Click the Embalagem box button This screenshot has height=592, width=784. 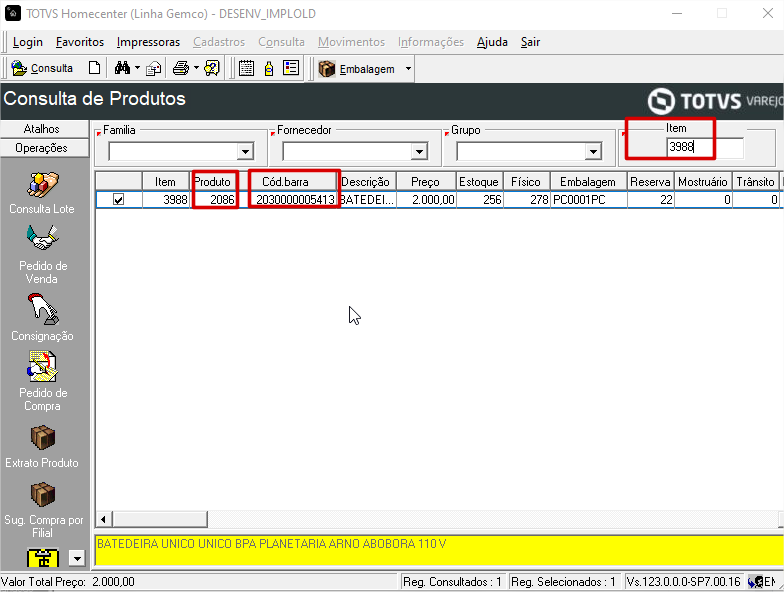tap(356, 68)
